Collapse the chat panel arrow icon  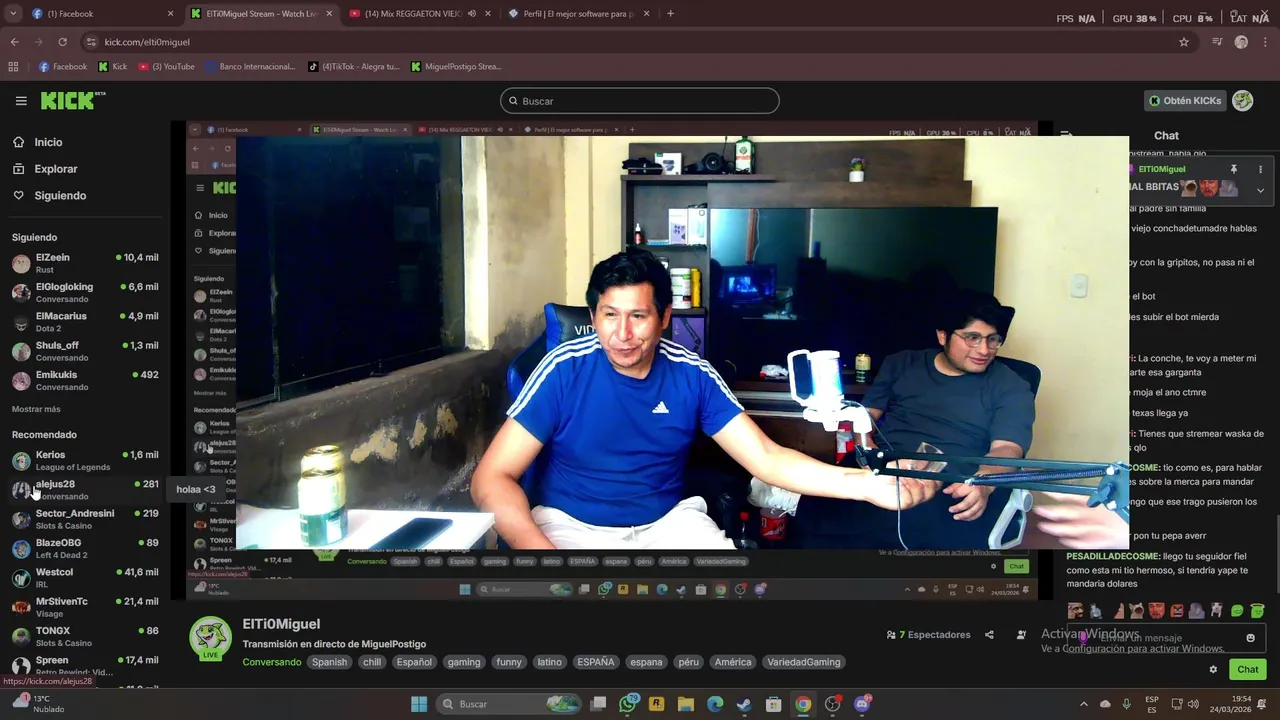click(x=1066, y=135)
